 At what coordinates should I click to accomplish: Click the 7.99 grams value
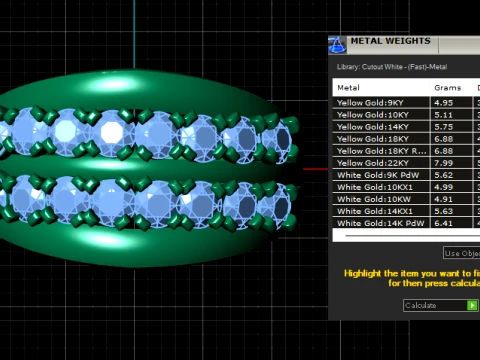pos(444,163)
